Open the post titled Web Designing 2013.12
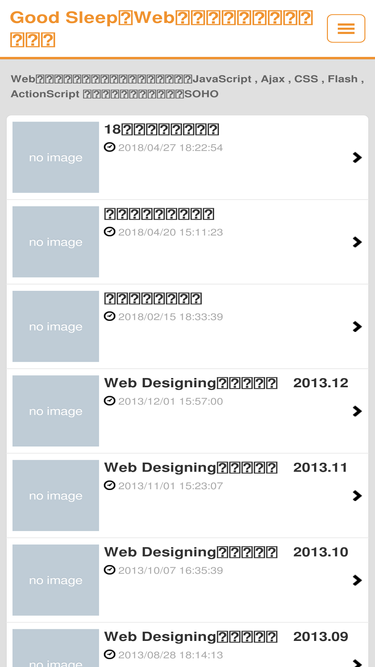 (226, 383)
